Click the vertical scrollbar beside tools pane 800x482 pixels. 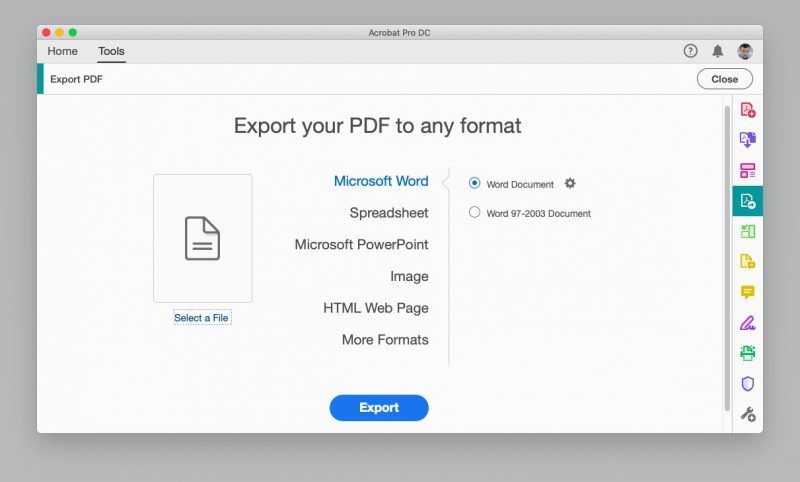tap(727, 258)
